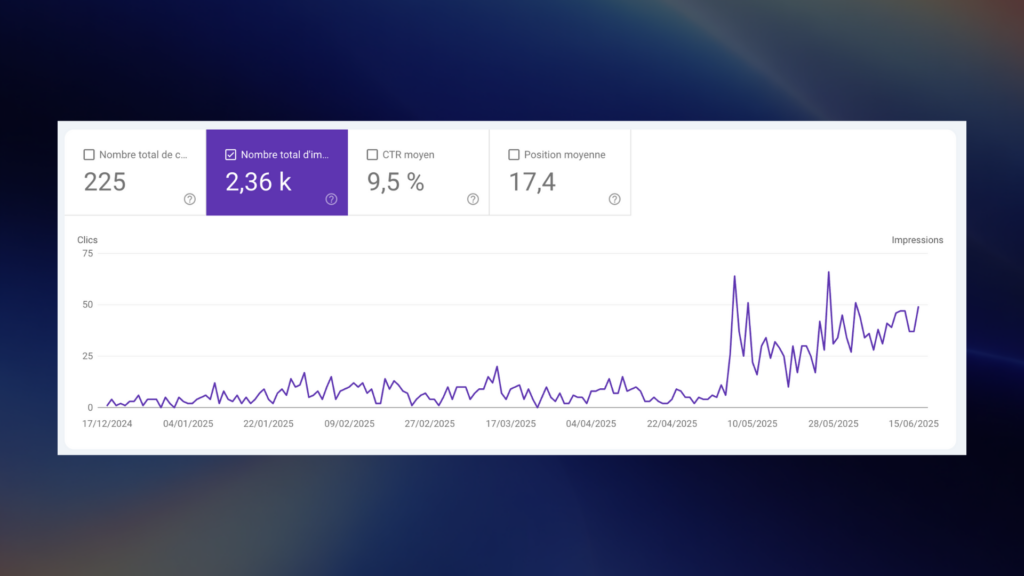Enable the Nombre total de clics checkbox

(x=89, y=155)
